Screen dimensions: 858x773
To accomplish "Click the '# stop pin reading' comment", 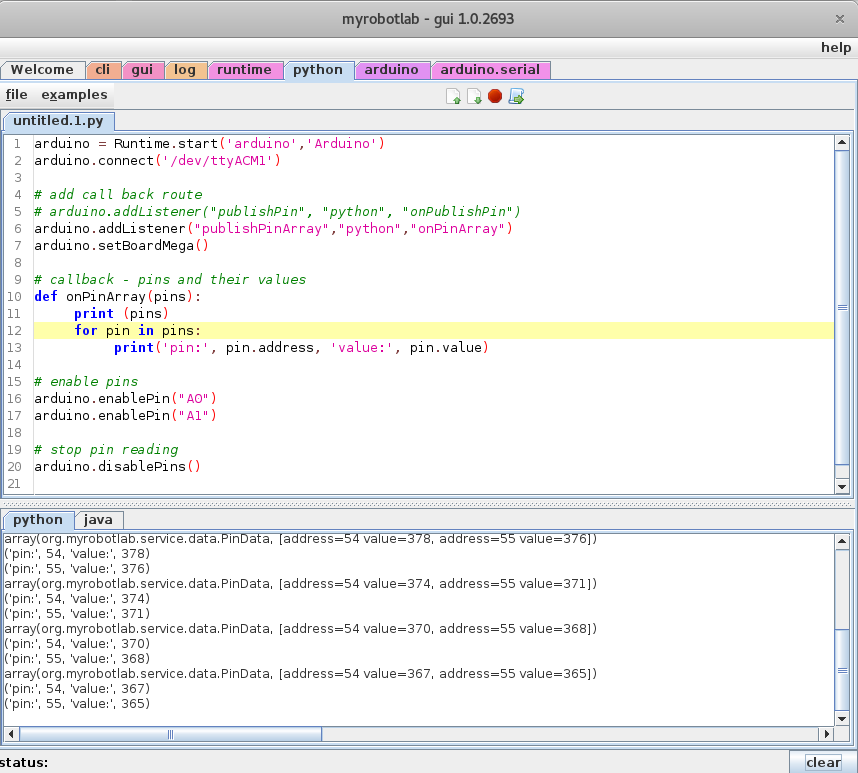I will [106, 449].
